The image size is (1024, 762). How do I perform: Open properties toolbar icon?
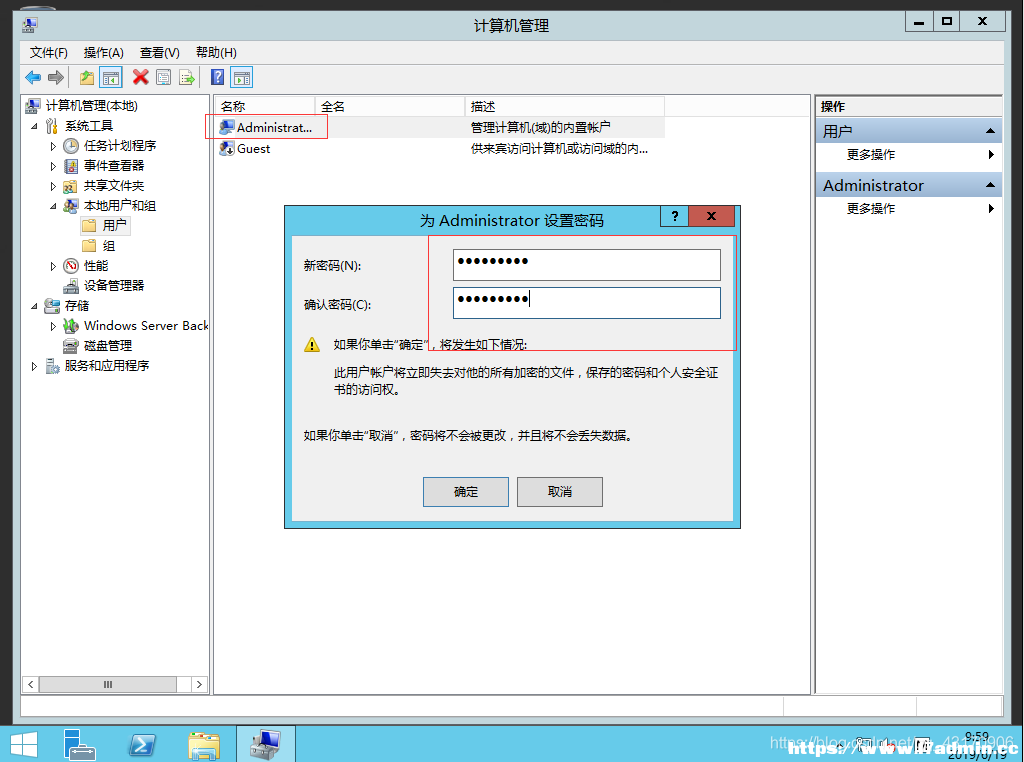click(x=163, y=78)
